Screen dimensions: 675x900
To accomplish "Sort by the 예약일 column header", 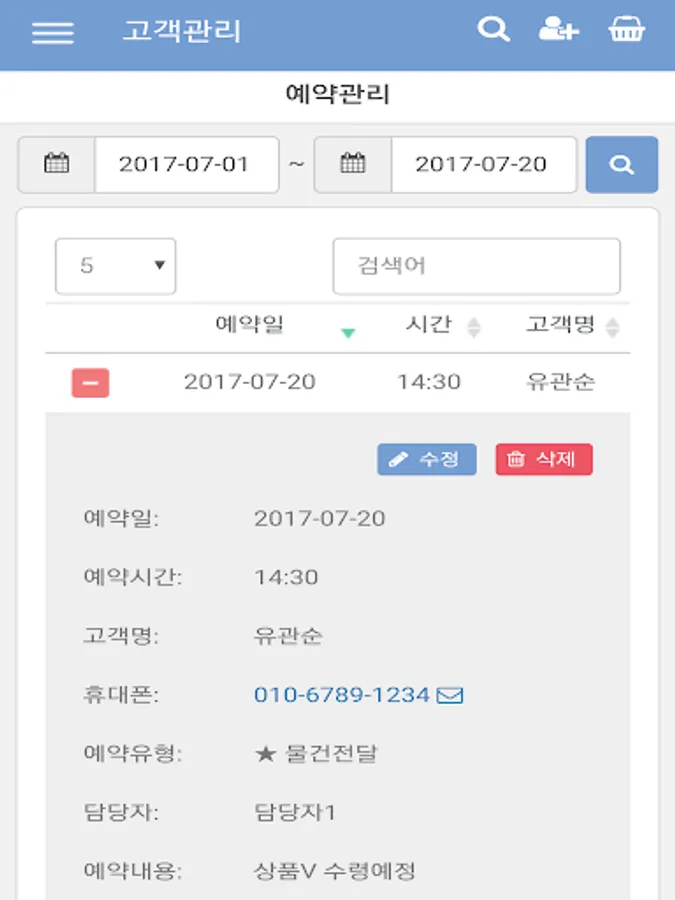I will coord(250,325).
